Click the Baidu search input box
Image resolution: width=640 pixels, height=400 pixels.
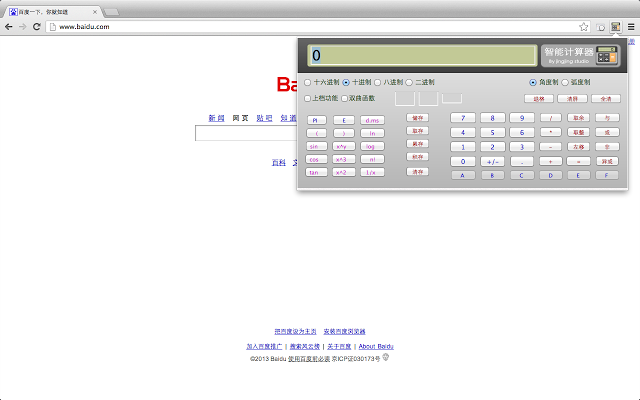[x=246, y=133]
